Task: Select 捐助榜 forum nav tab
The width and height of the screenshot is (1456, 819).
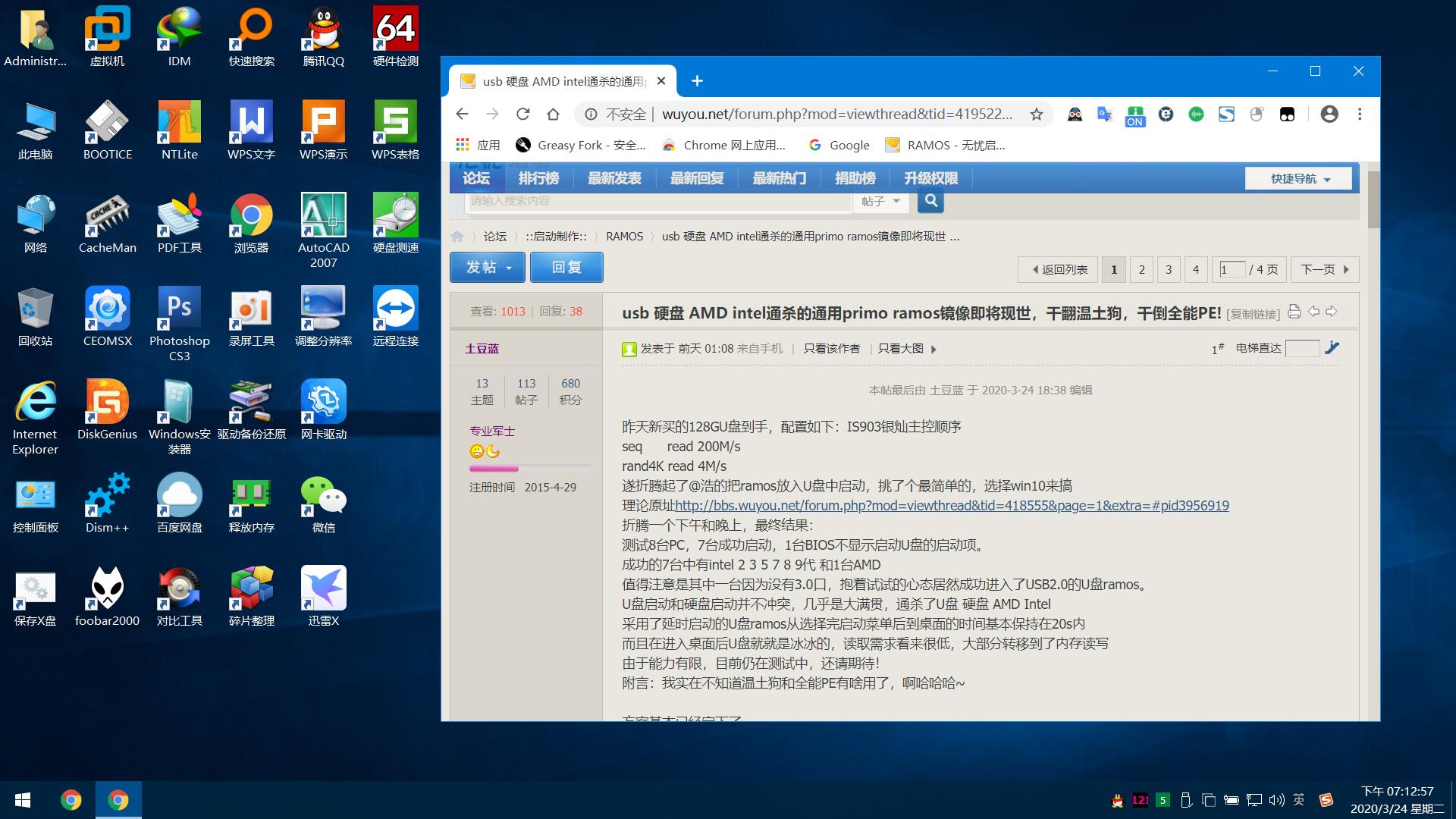Action: pyautogui.click(x=855, y=178)
